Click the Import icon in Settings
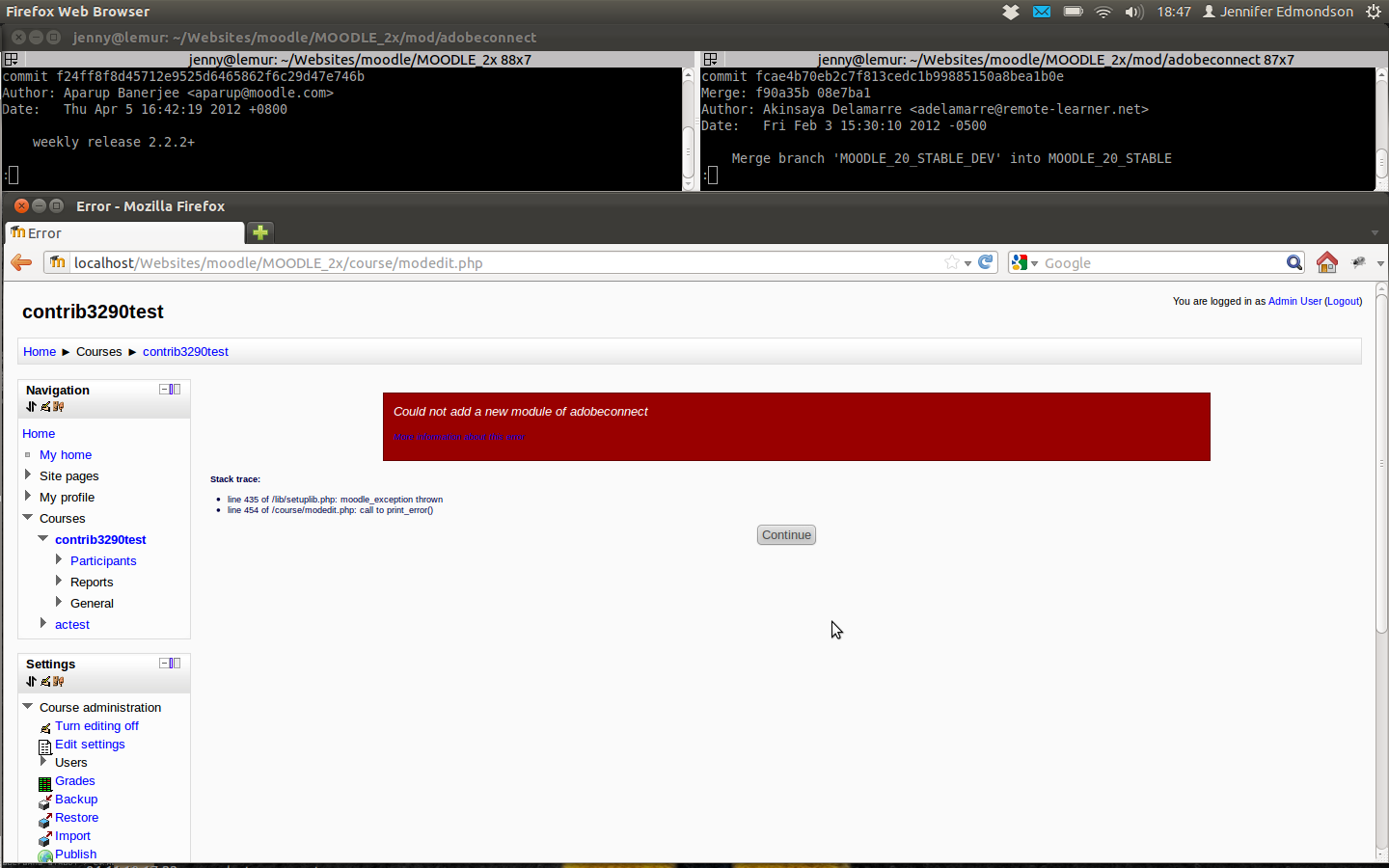 point(45,837)
